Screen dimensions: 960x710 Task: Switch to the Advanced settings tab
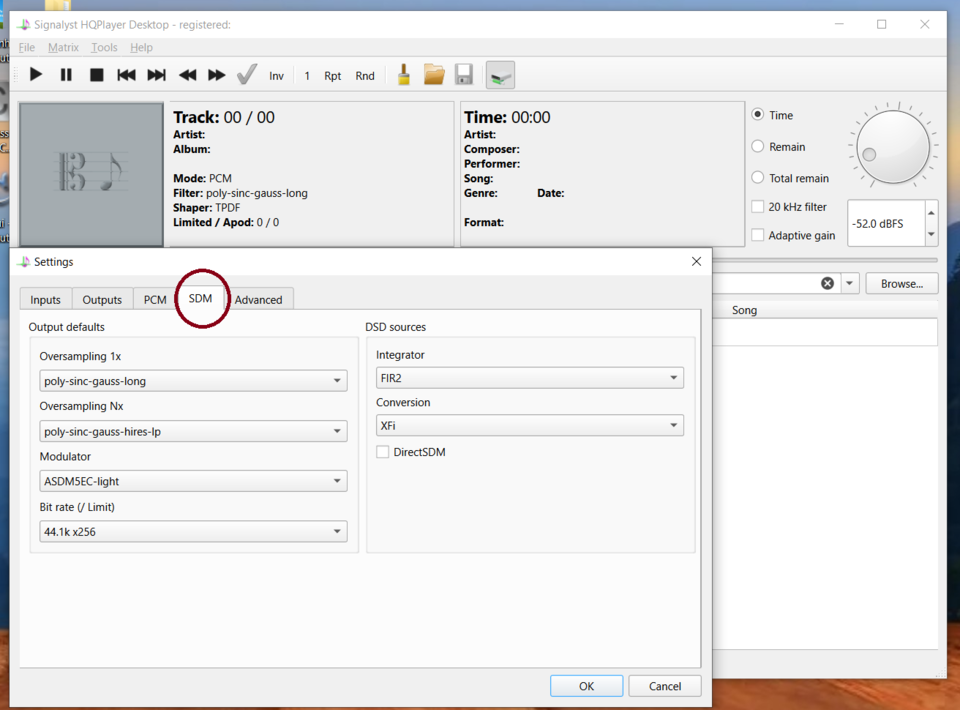pyautogui.click(x=258, y=300)
